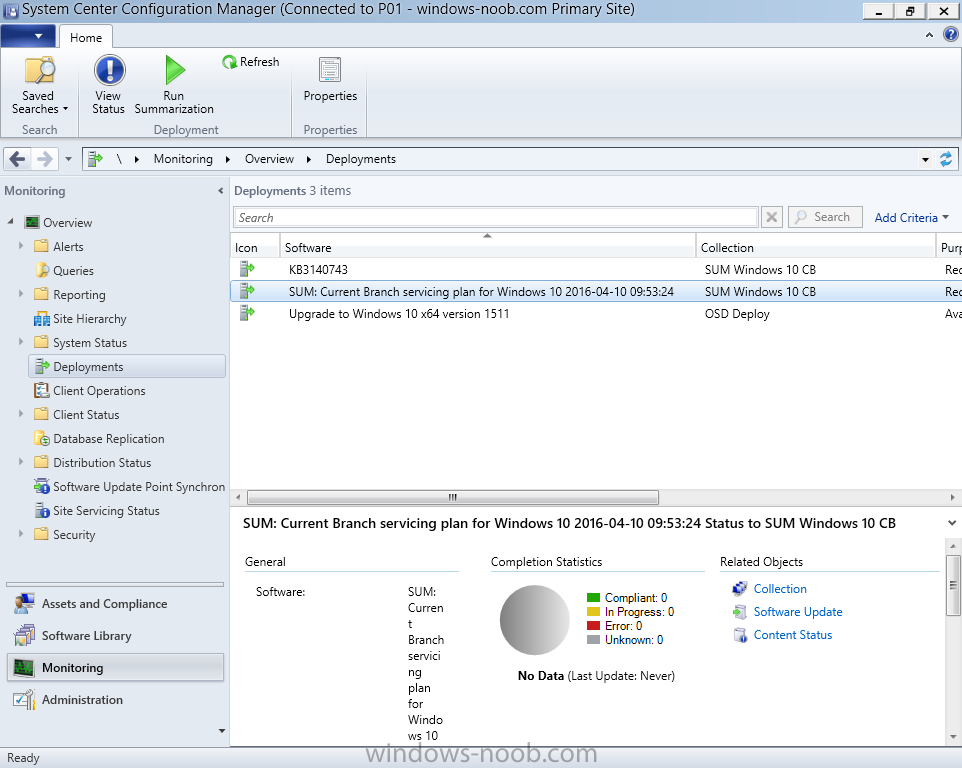Go forward with the navigation arrow
Screen dimensions: 962x768
[x=44, y=159]
